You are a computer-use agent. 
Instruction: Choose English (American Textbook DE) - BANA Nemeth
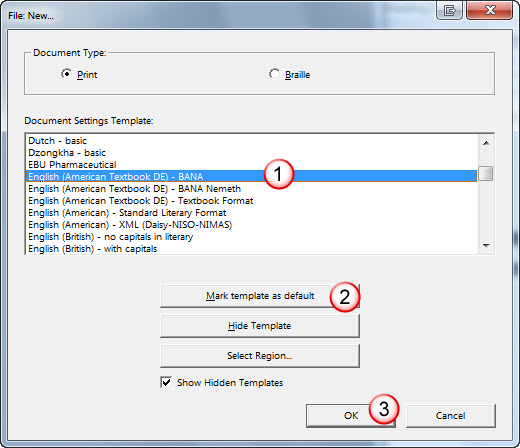pos(252,189)
